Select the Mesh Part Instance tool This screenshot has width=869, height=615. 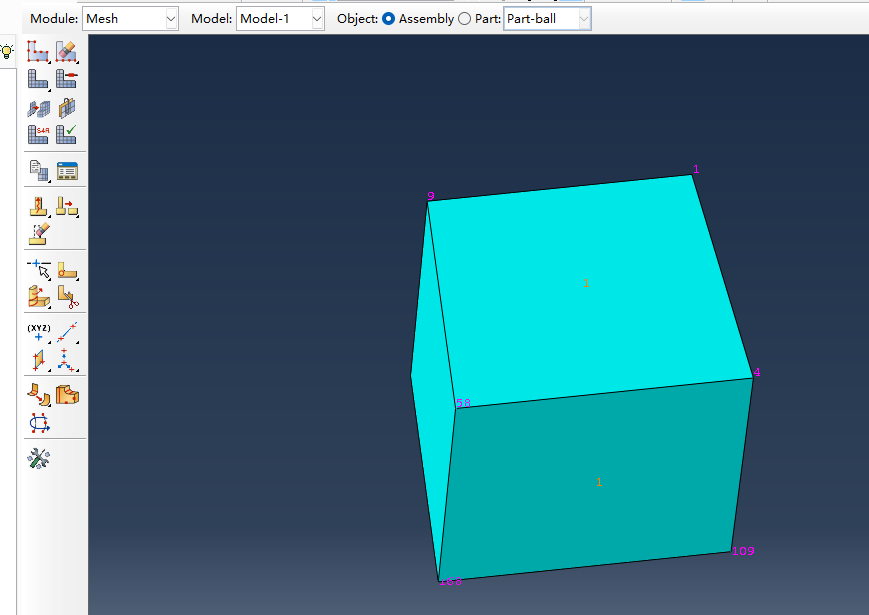point(37,78)
